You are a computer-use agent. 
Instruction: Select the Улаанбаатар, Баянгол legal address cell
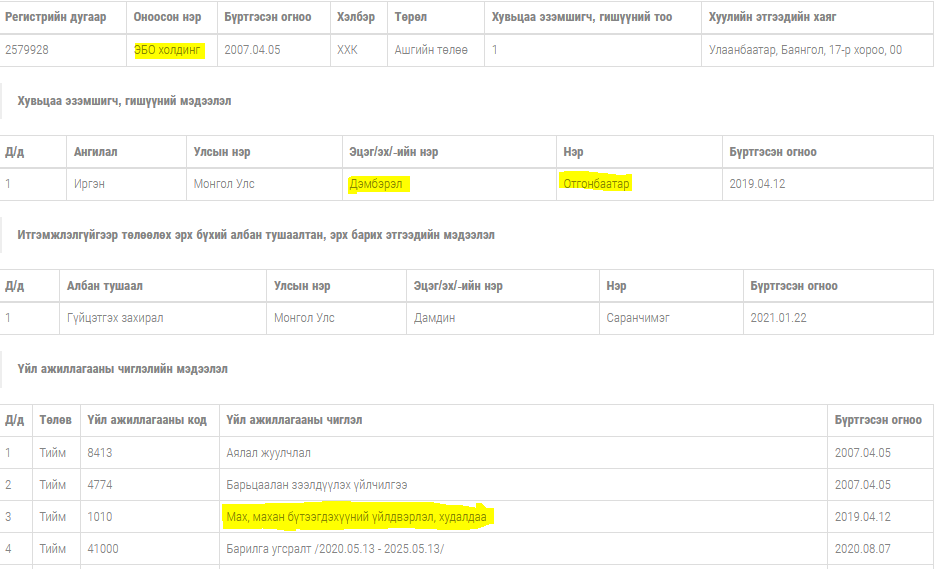805,50
